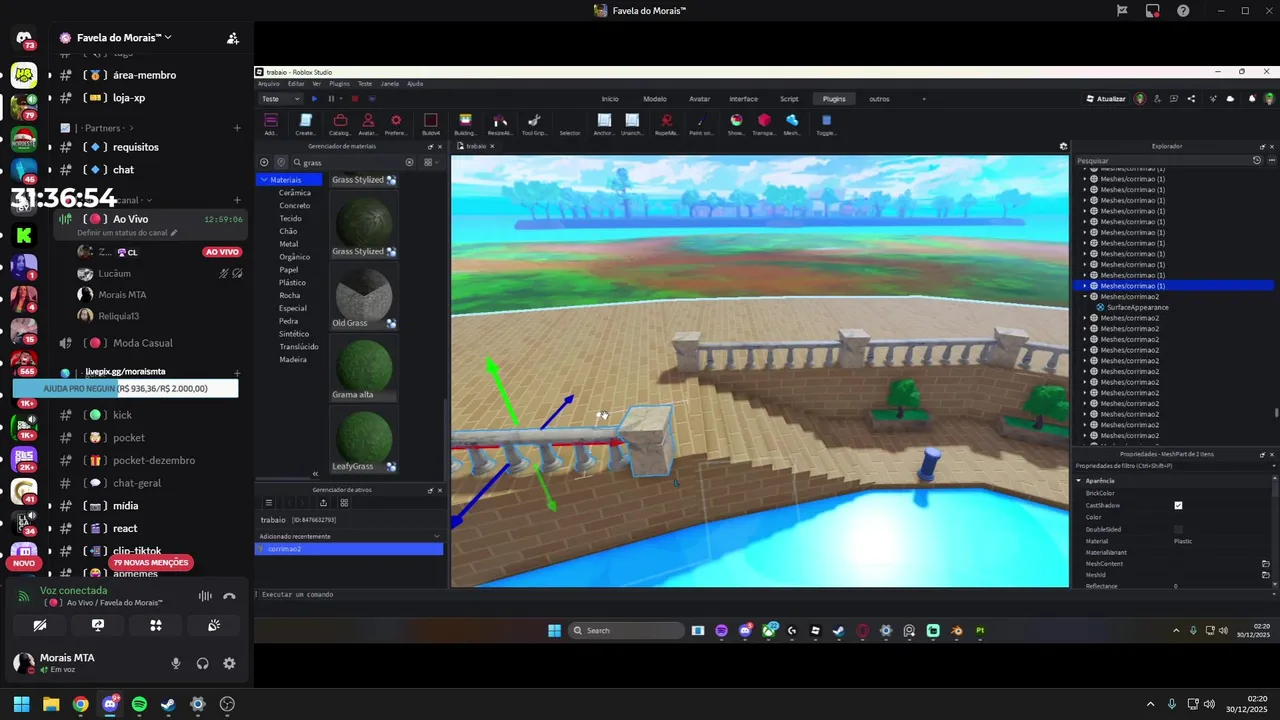Click the Toggle plugin cylinder icon
This screenshot has height=720, width=1280.
[x=826, y=121]
